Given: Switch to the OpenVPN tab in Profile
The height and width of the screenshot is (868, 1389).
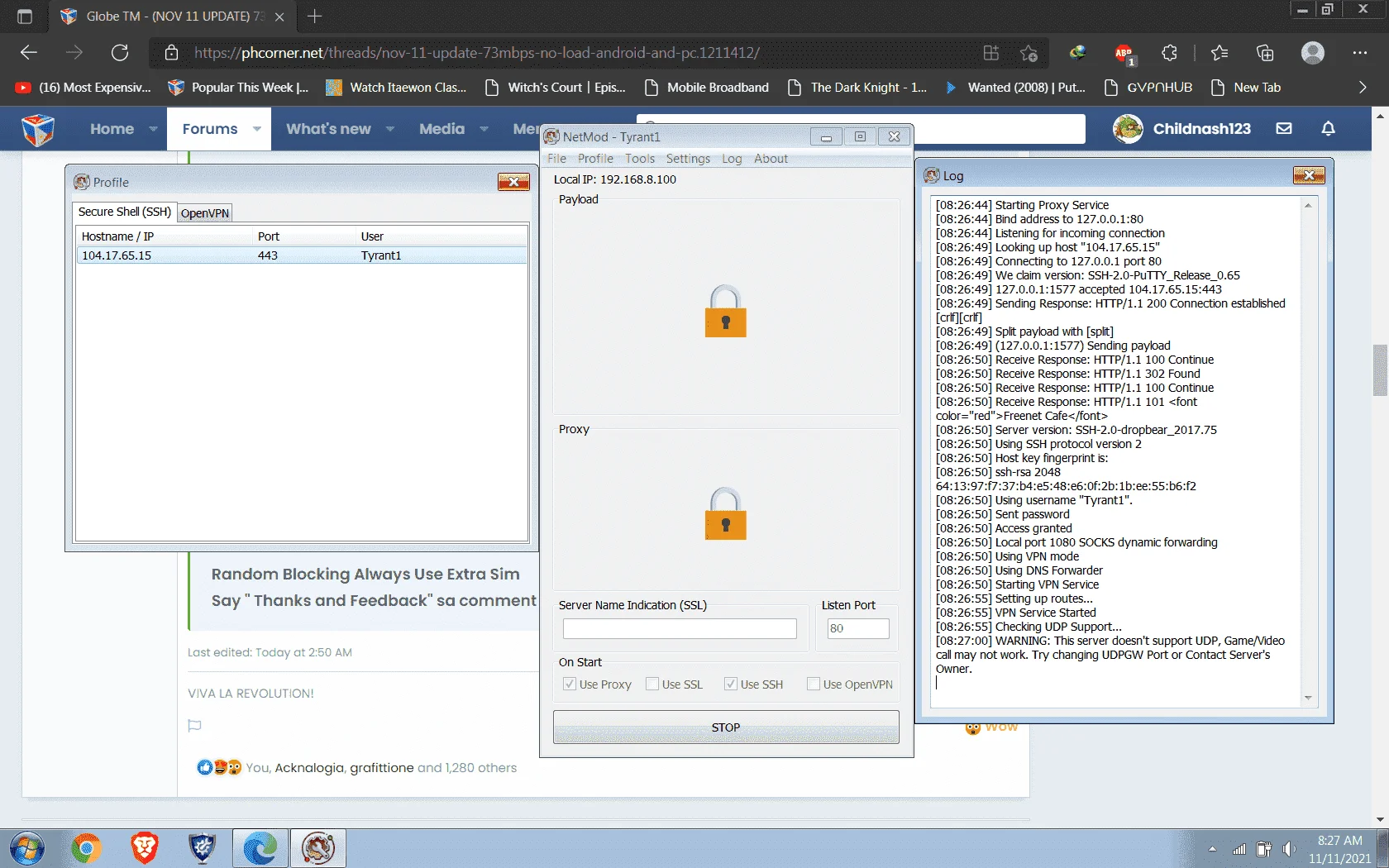Looking at the screenshot, I should (x=205, y=213).
